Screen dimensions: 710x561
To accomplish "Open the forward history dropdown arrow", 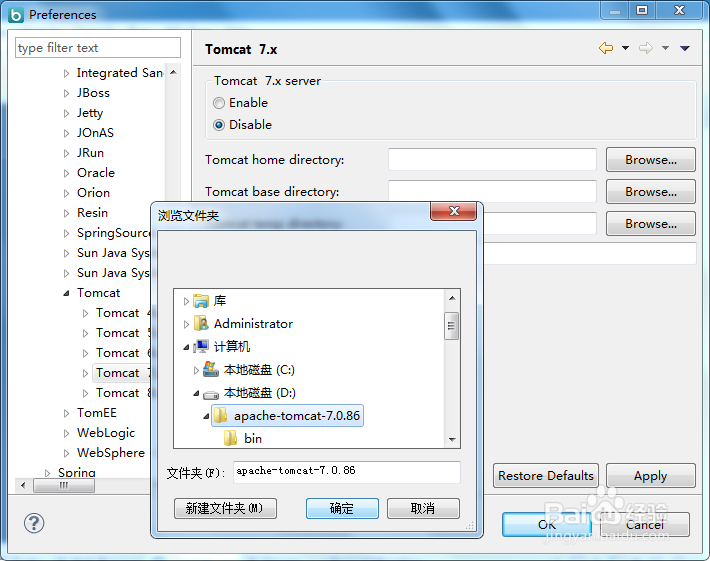I will coord(665,48).
